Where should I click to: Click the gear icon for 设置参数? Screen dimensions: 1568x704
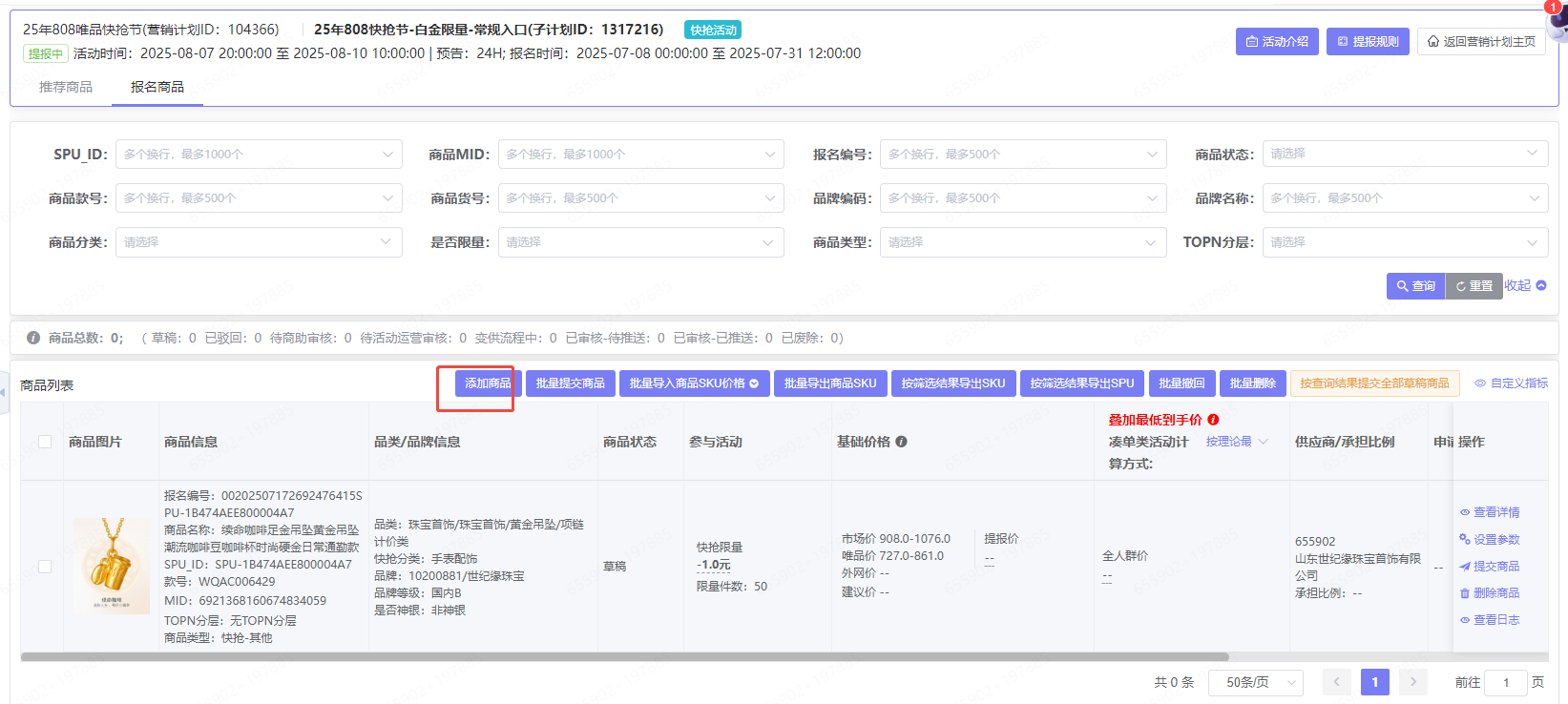coord(1465,539)
